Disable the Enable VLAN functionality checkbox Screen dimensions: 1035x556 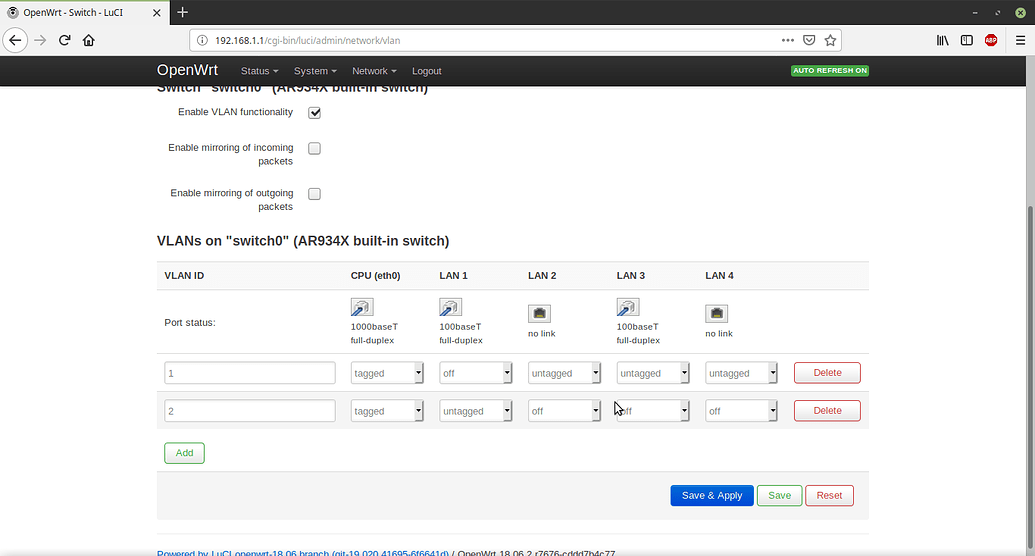(x=314, y=113)
